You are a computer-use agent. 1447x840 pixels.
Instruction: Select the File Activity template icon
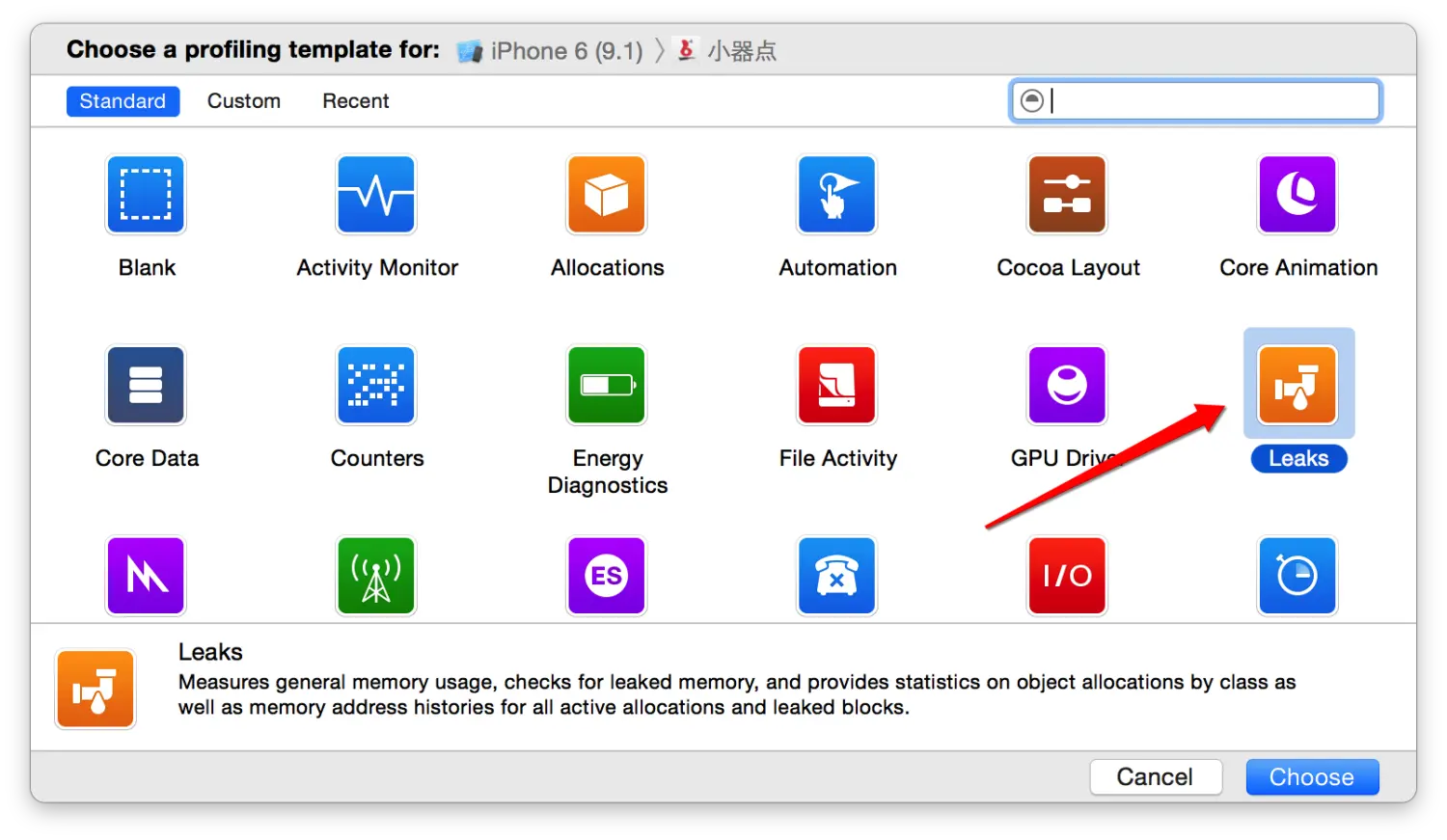point(837,386)
